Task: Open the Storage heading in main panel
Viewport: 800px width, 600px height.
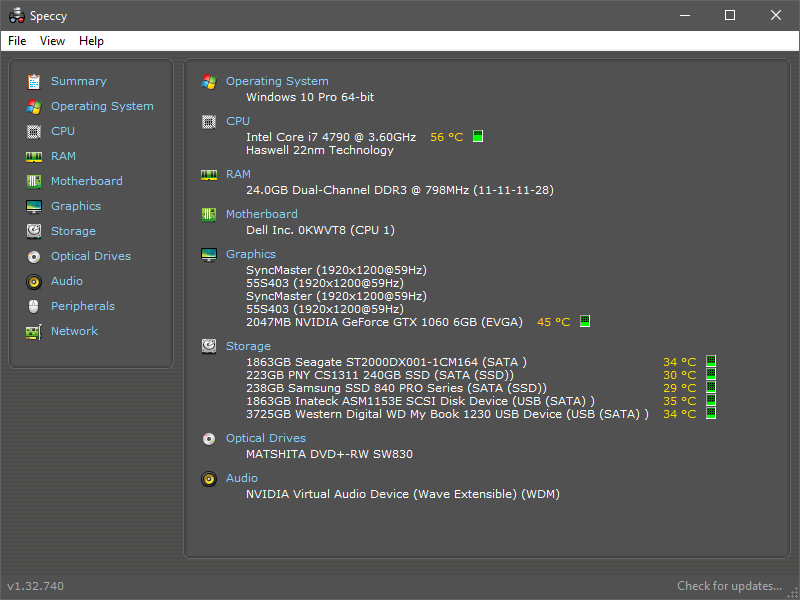Action: pyautogui.click(x=248, y=346)
